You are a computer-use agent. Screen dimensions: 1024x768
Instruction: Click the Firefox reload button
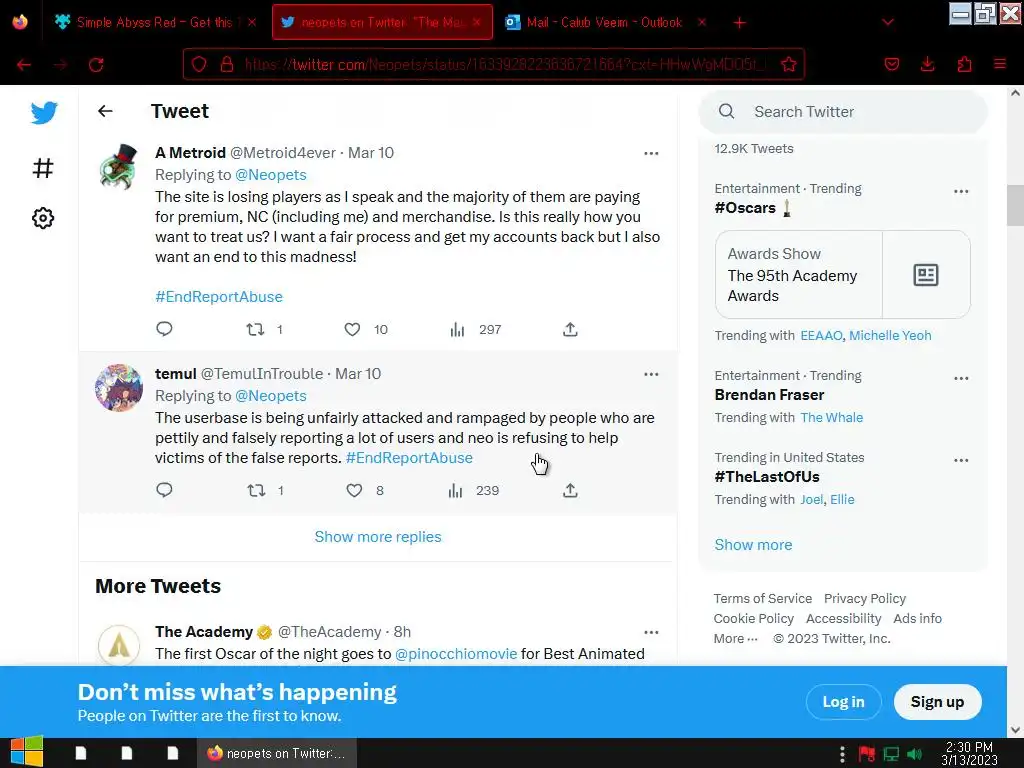click(x=96, y=65)
